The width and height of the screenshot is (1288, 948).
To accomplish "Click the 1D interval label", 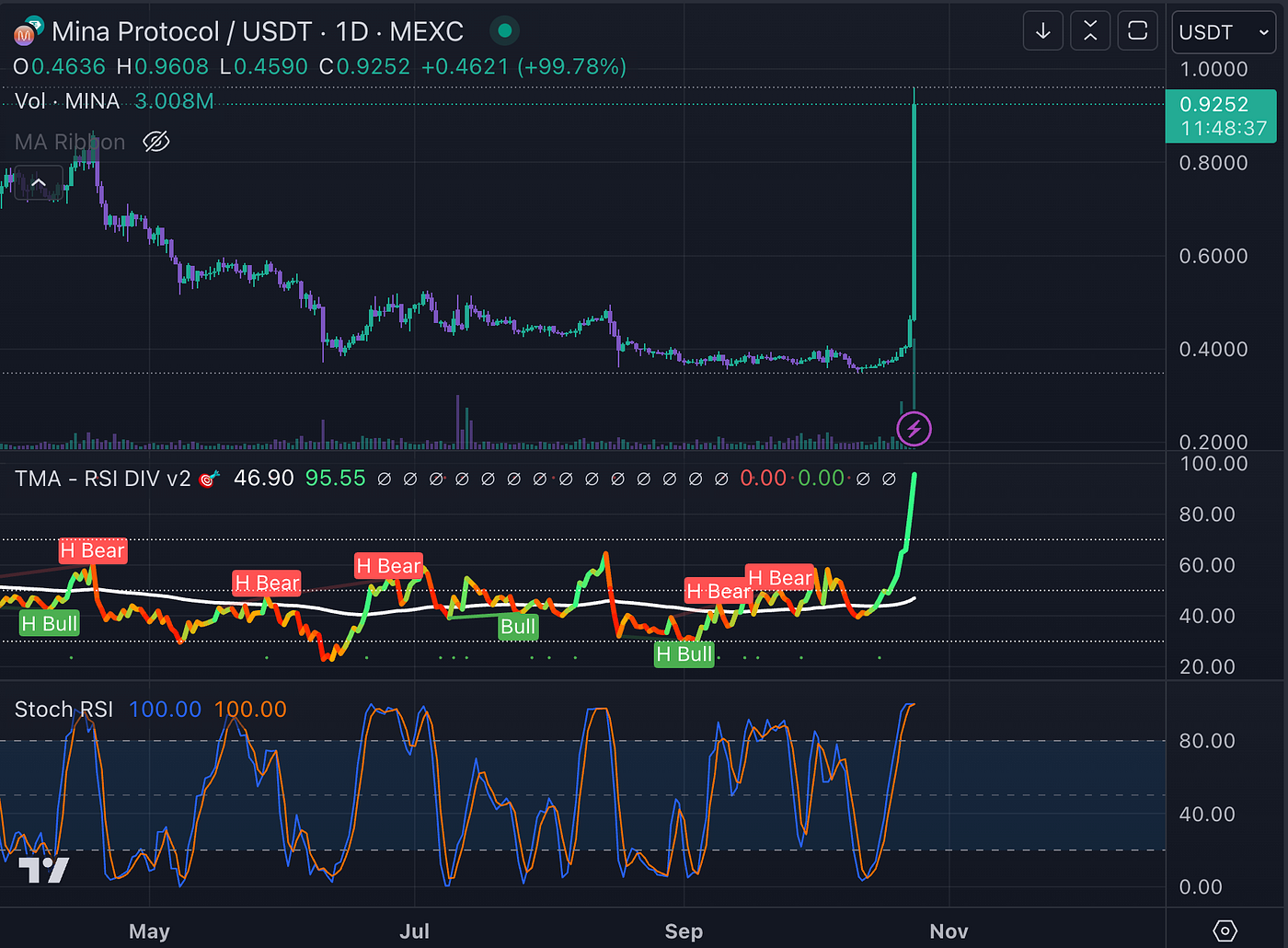I will point(352,32).
